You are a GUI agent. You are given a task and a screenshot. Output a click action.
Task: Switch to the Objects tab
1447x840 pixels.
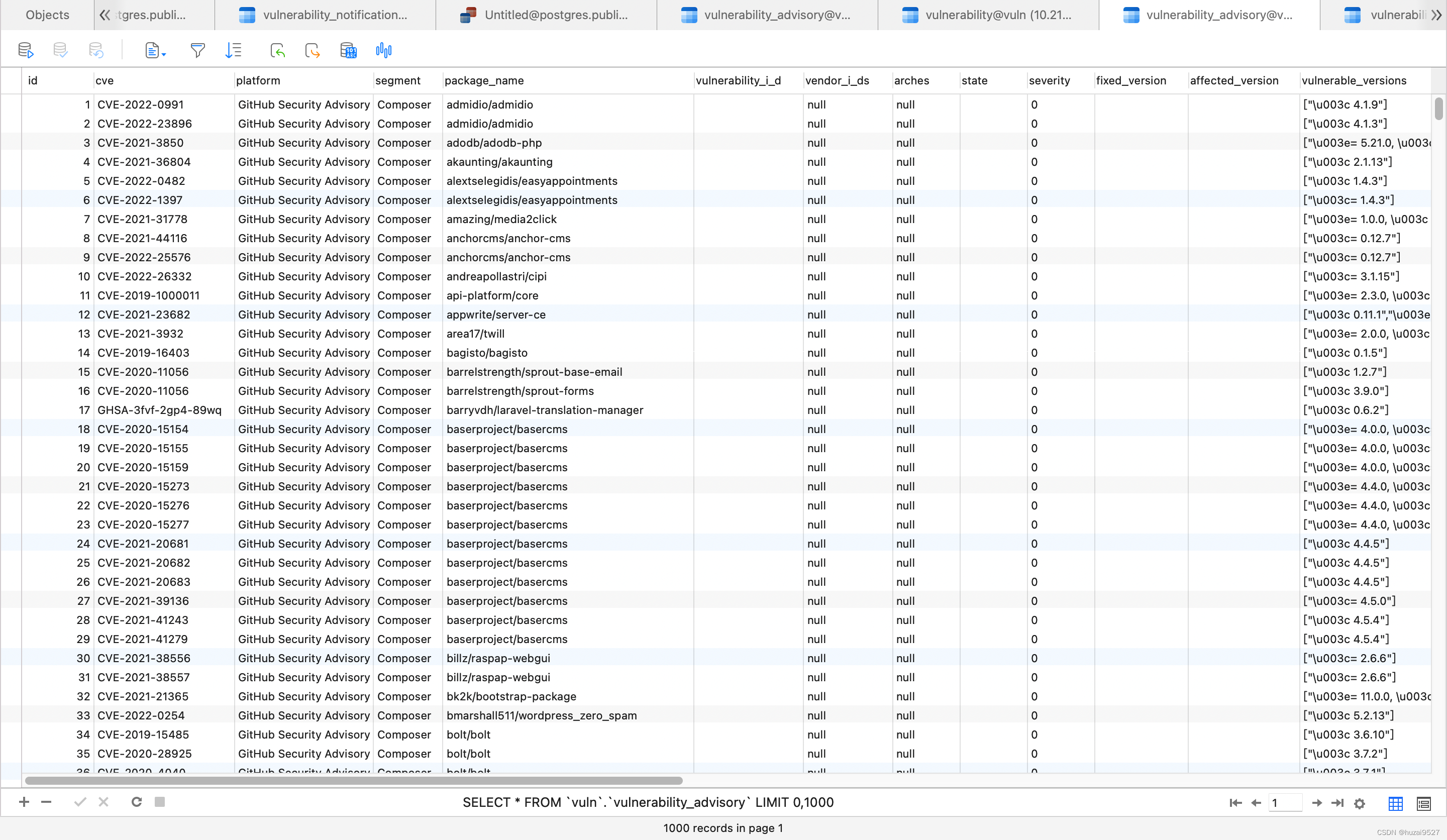[x=47, y=15]
